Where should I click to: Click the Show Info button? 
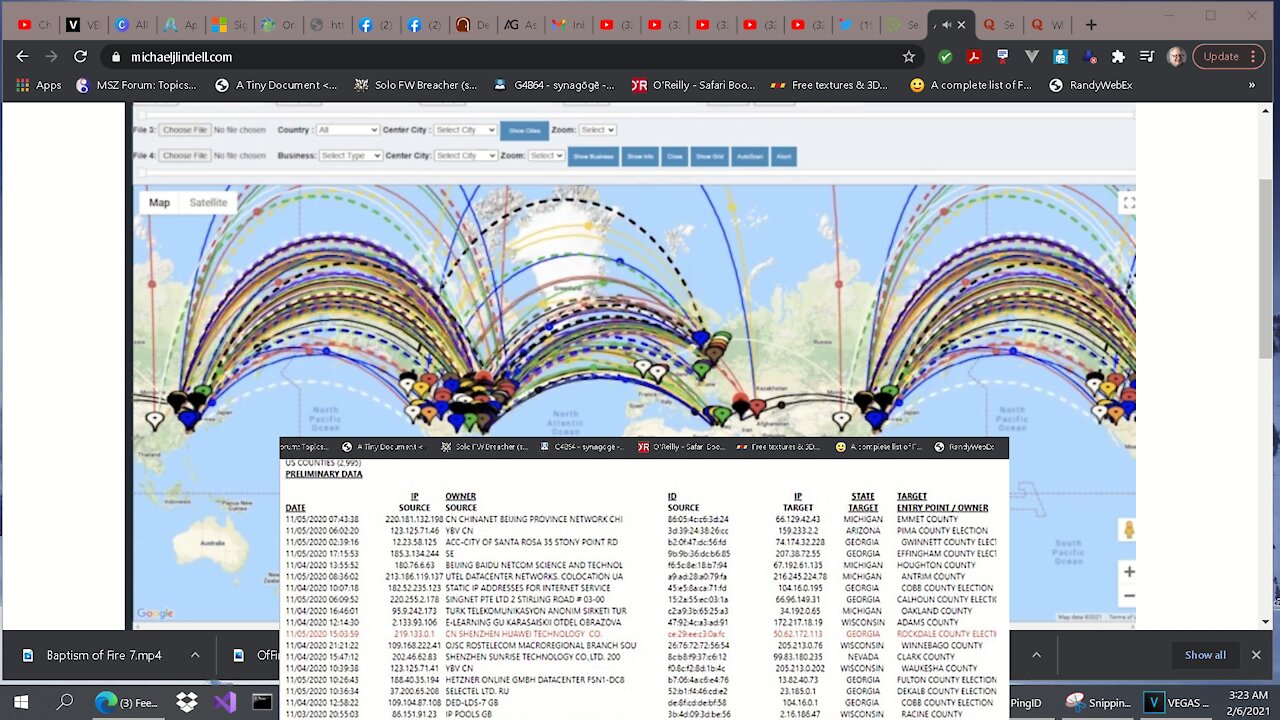point(640,156)
